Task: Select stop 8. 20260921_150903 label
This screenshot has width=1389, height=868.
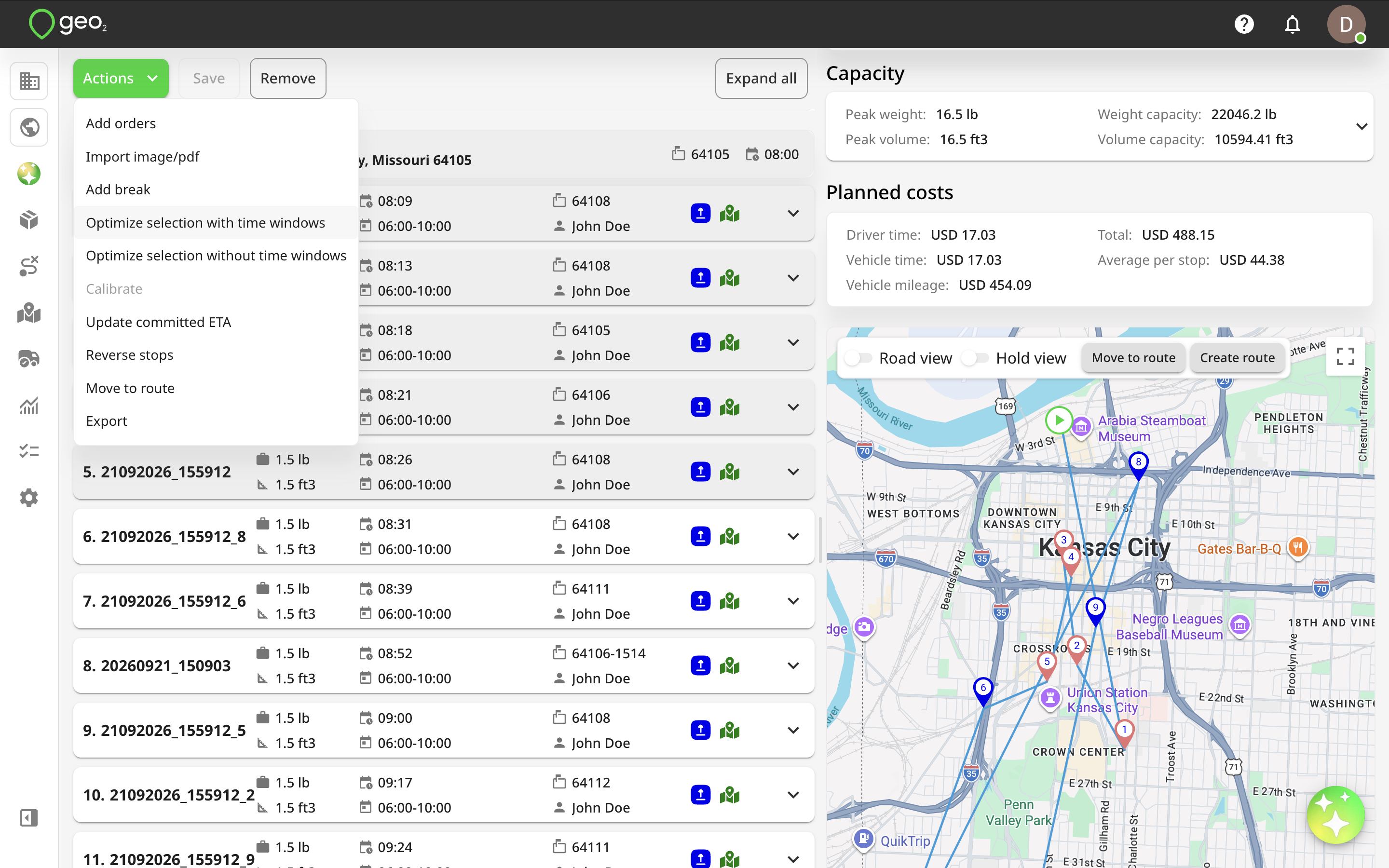Action: point(157,666)
